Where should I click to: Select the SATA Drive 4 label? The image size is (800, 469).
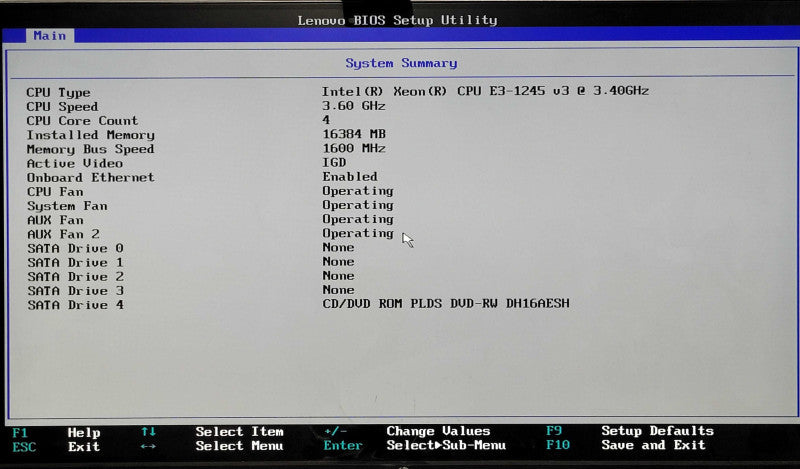click(x=75, y=305)
